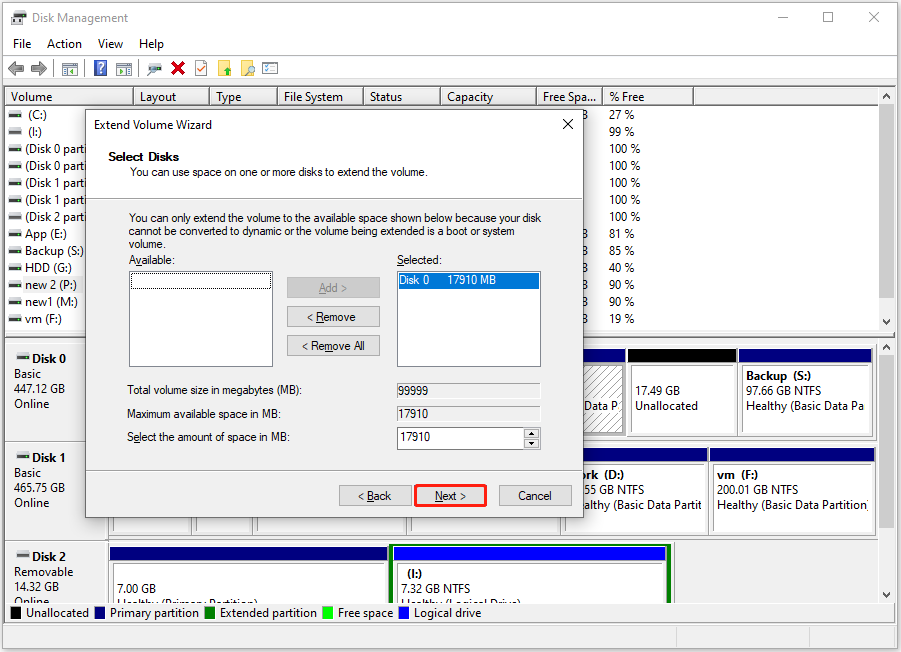Click the properties checklist toolbar icon
901x652 pixels.
[x=271, y=68]
